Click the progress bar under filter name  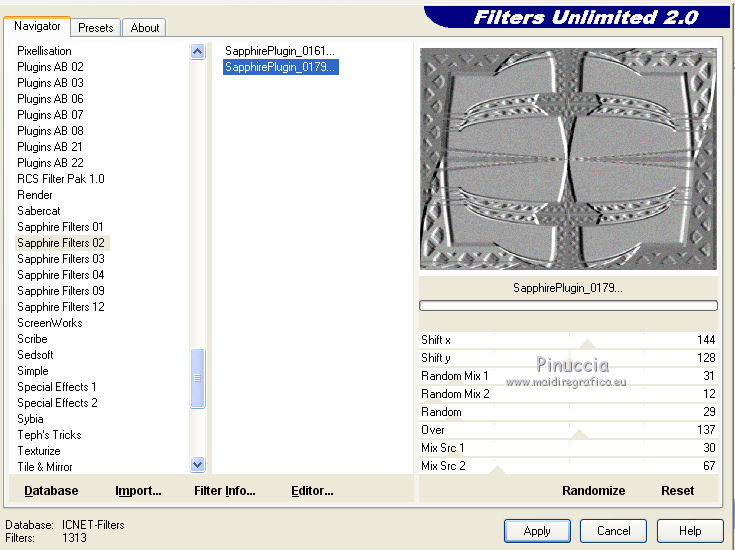(568, 306)
